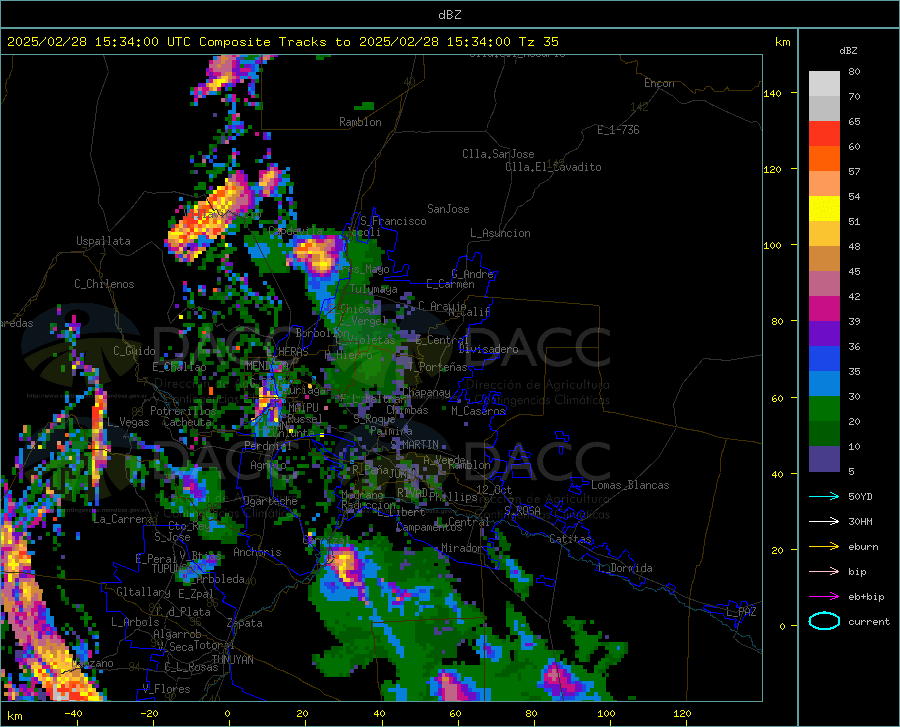Image resolution: width=900 pixels, height=727 pixels.
Task: Click the cyan 50YD arrow legend icon
Action: 824,496
